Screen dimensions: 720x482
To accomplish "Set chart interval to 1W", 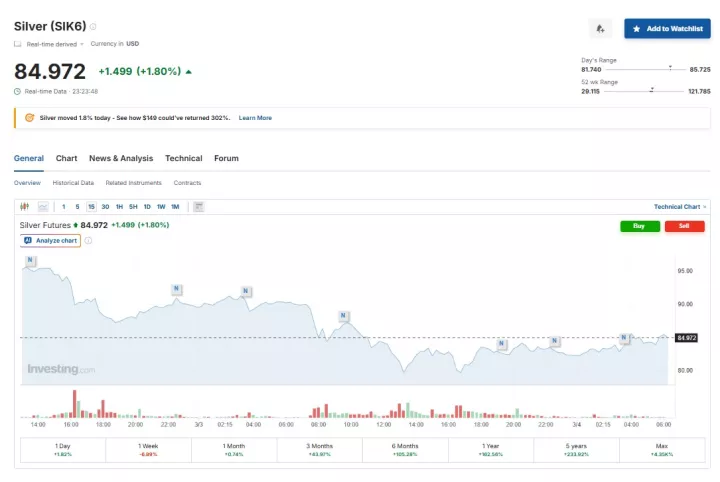I will pyautogui.click(x=161, y=207).
